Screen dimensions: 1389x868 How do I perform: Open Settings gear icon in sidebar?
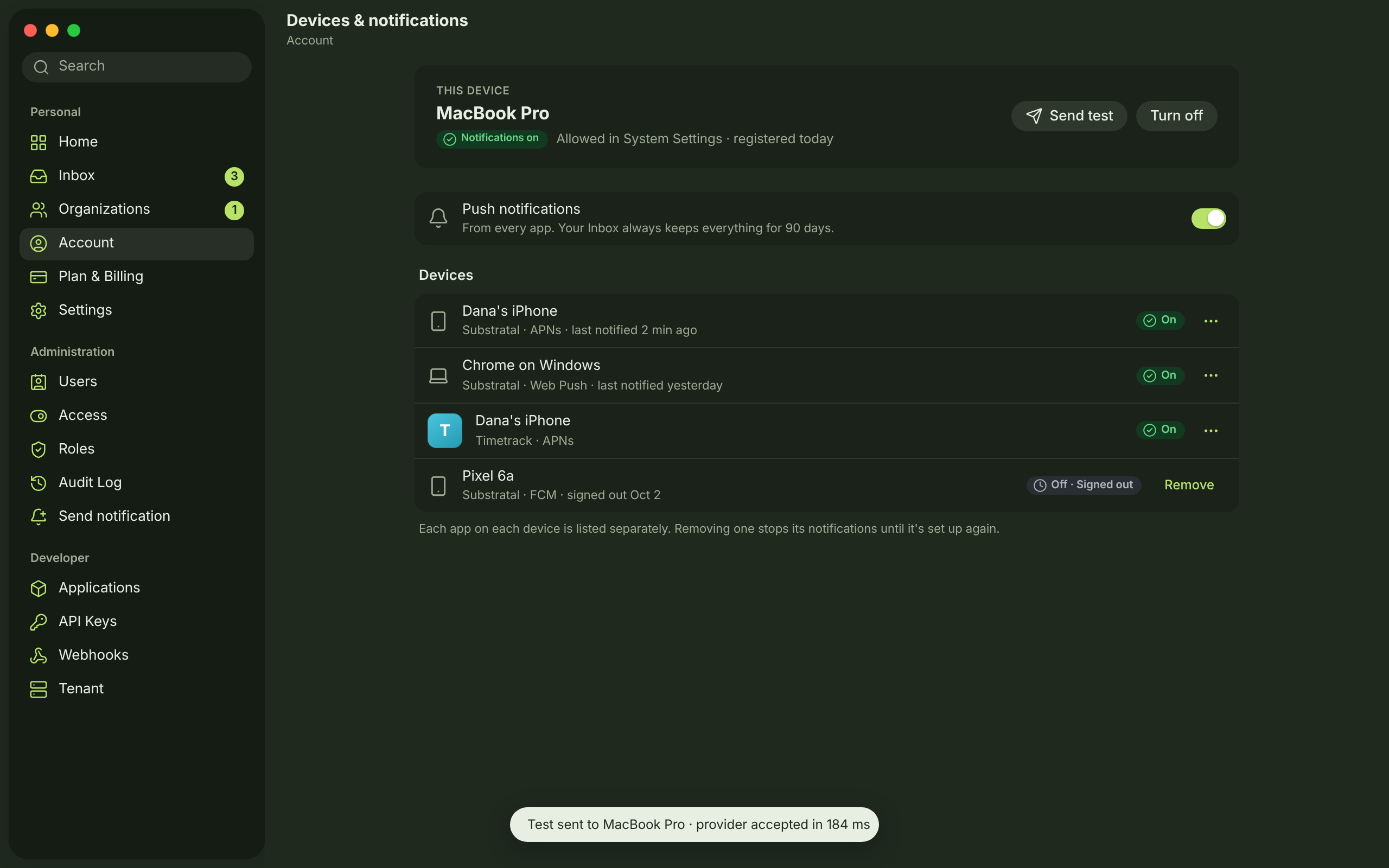point(39,310)
